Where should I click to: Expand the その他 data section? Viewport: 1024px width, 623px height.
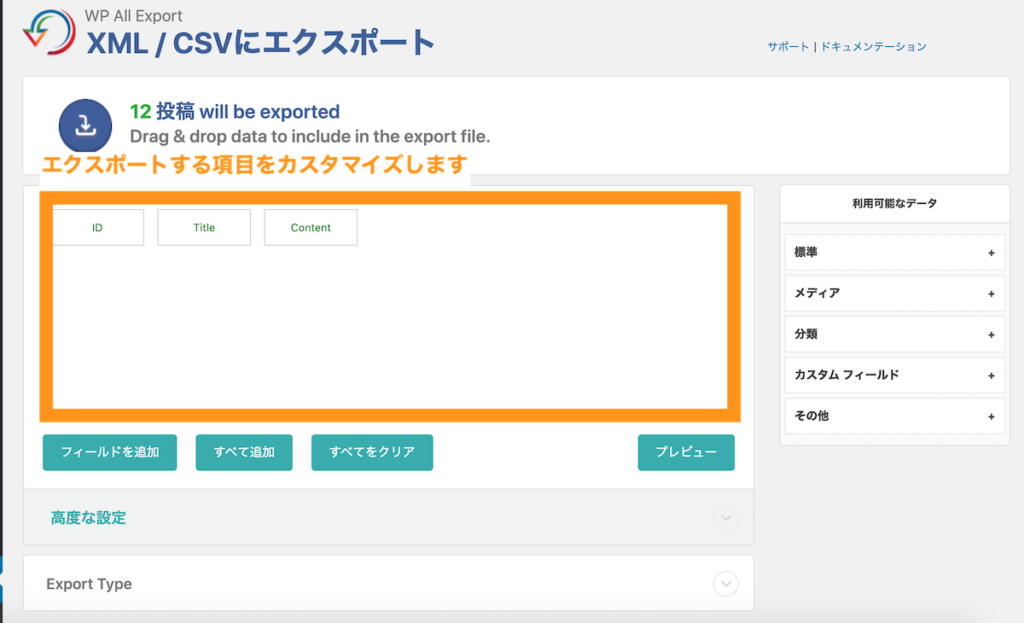click(893, 416)
